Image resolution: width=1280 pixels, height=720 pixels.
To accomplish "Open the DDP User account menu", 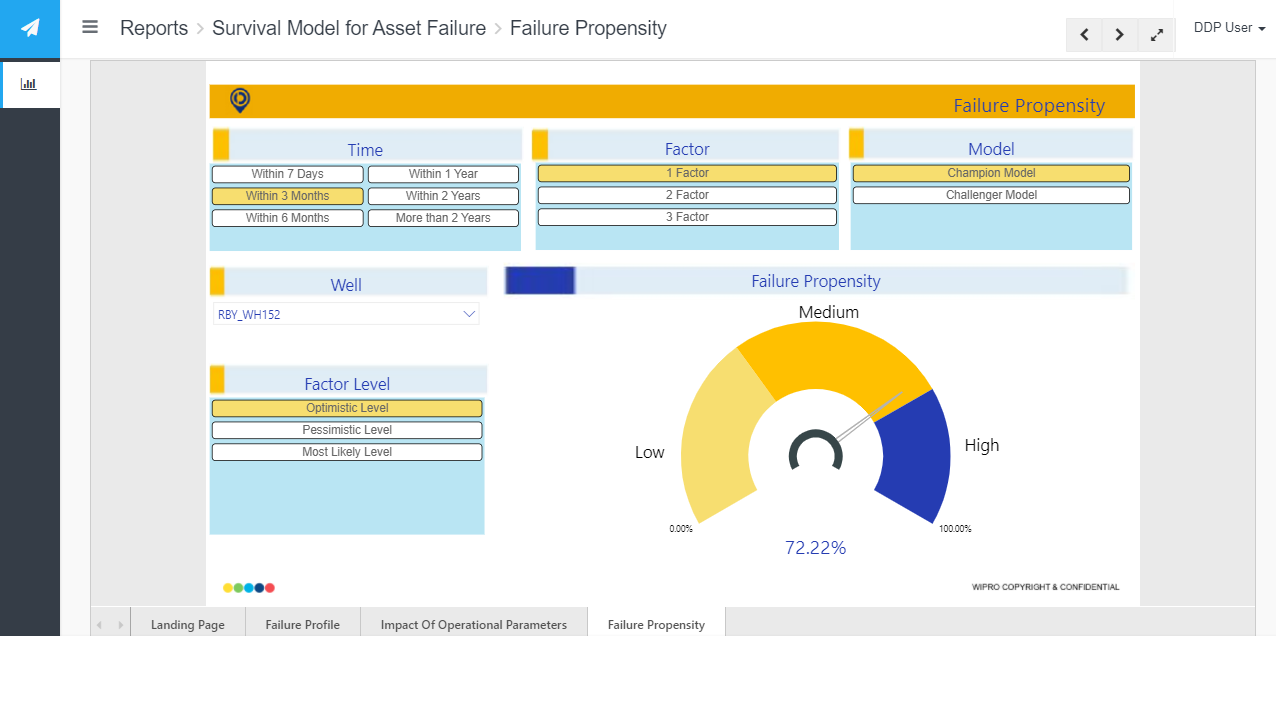I will click(x=1229, y=28).
